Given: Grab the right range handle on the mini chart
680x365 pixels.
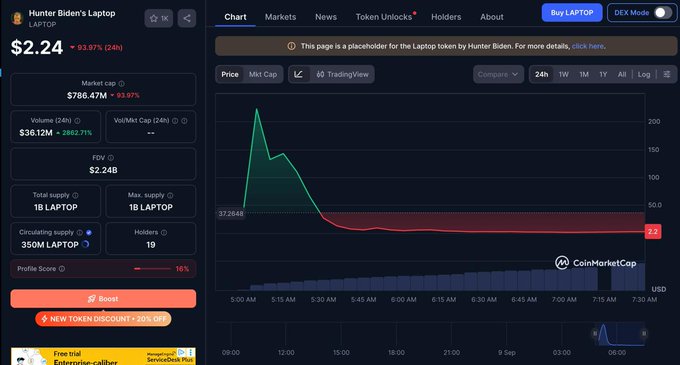Looking at the screenshot, I should coord(644,333).
